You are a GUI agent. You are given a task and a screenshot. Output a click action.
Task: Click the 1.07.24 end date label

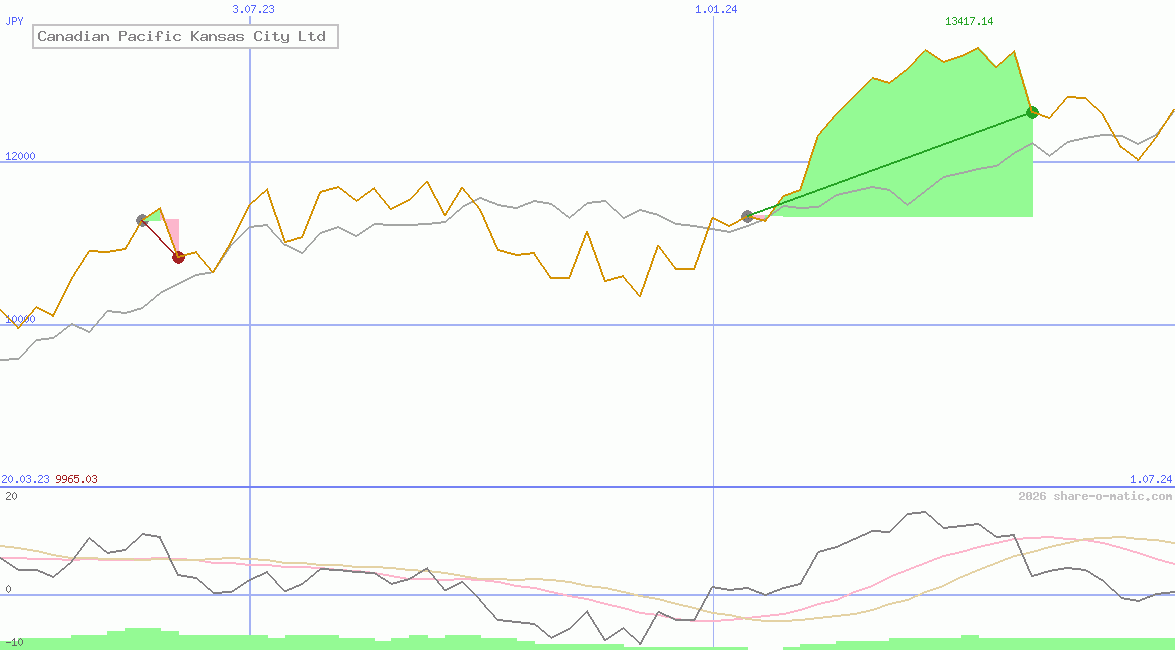[x=1150, y=479]
